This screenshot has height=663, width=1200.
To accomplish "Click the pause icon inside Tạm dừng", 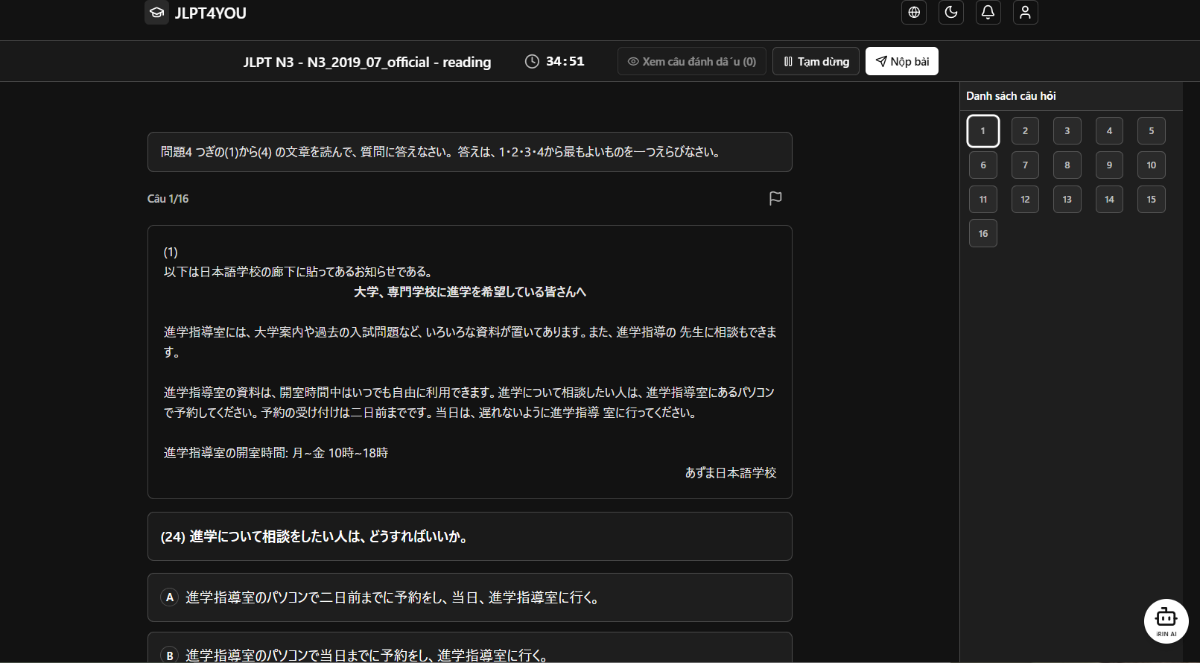I will 789,60.
